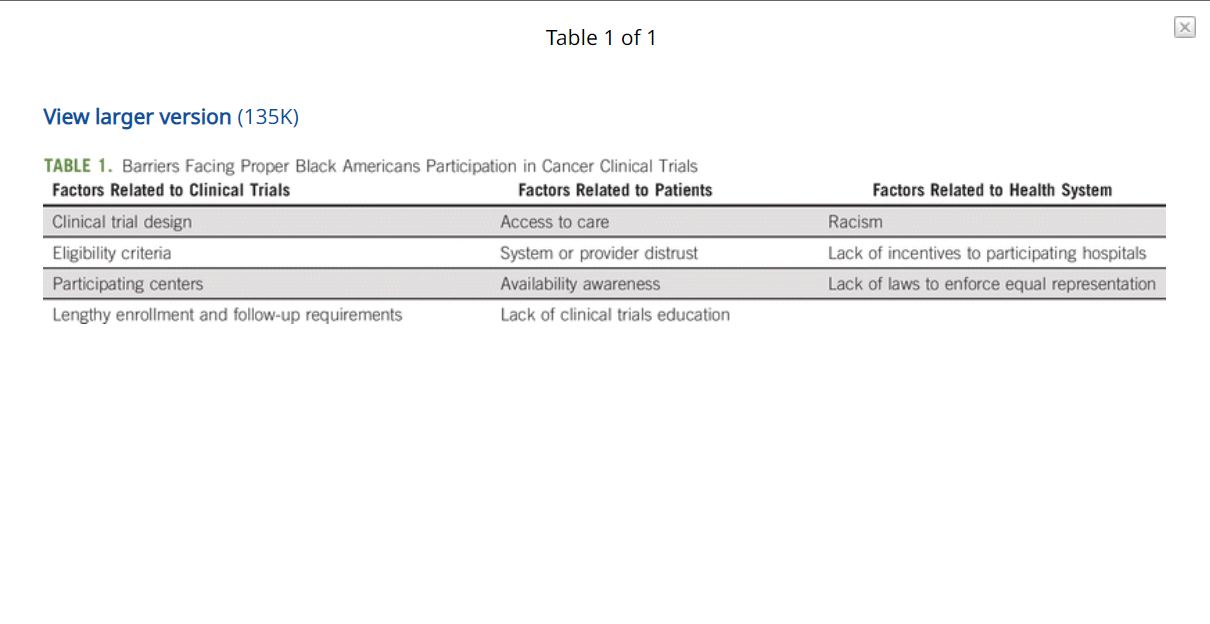Click Lack of laws to enforce equal representation
The image size is (1210, 624).
pyautogui.click(x=992, y=284)
